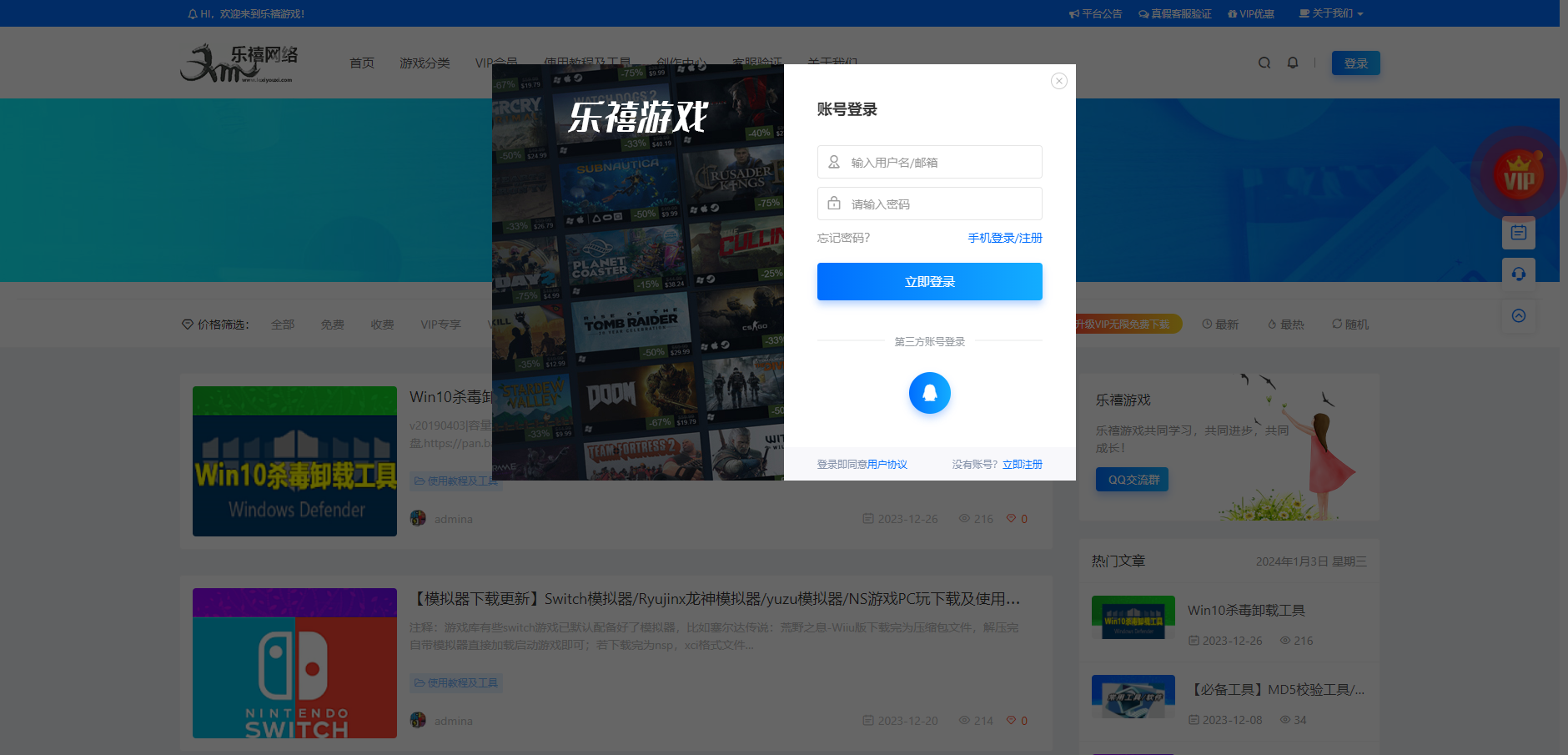The image size is (1568, 755).
Task: Click the like heart on Switch post
Action: tap(1017, 721)
